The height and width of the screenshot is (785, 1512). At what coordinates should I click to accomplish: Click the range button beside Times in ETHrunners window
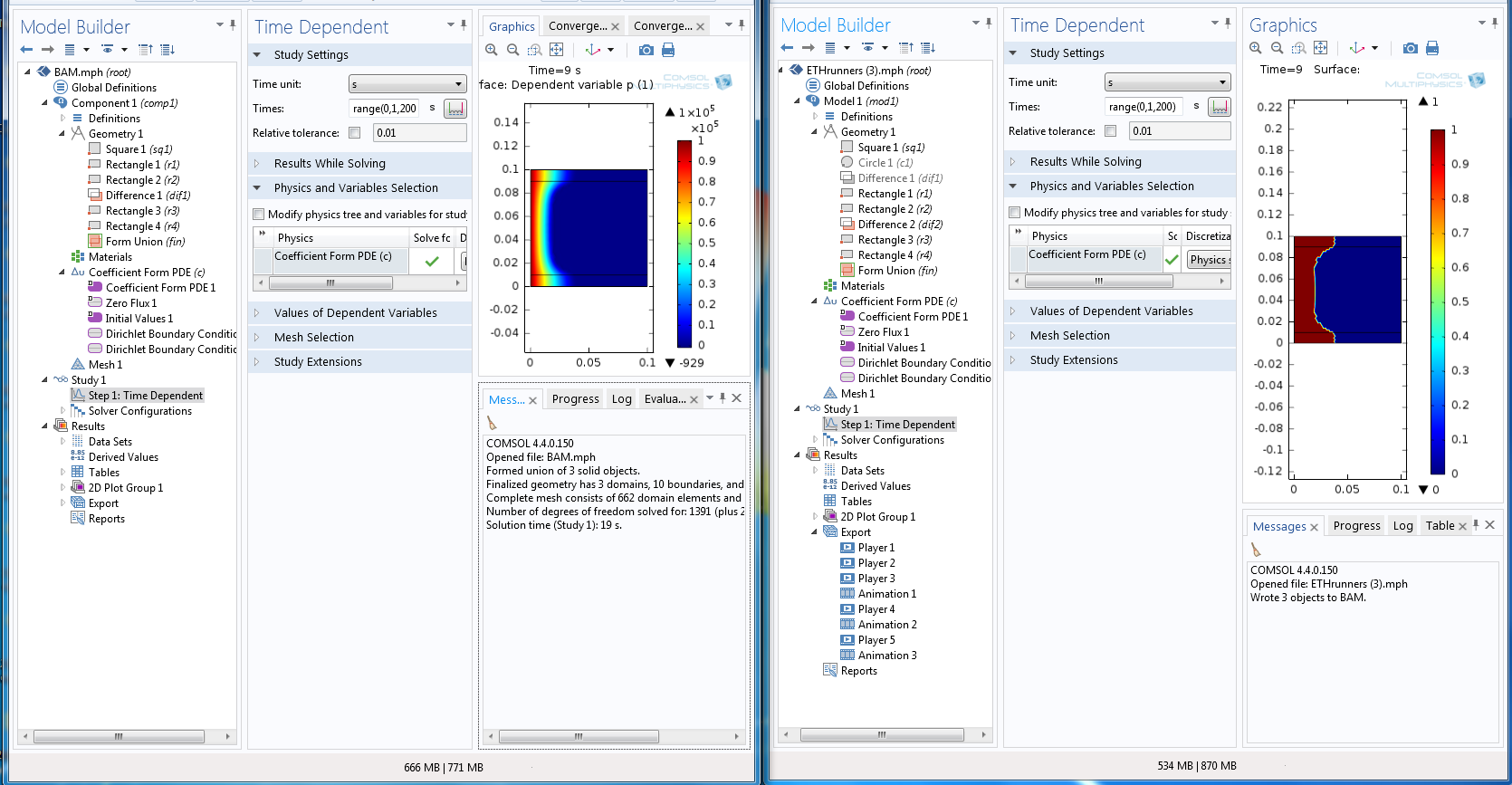[x=1220, y=107]
